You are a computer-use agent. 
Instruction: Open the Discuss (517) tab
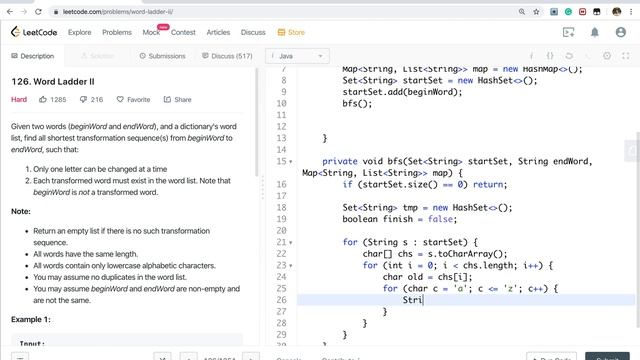coord(227,56)
